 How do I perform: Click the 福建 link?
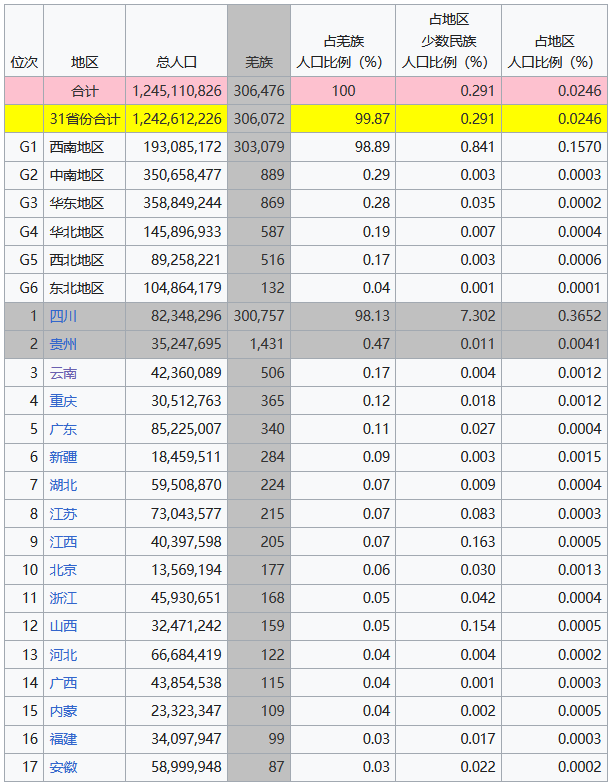tap(63, 739)
